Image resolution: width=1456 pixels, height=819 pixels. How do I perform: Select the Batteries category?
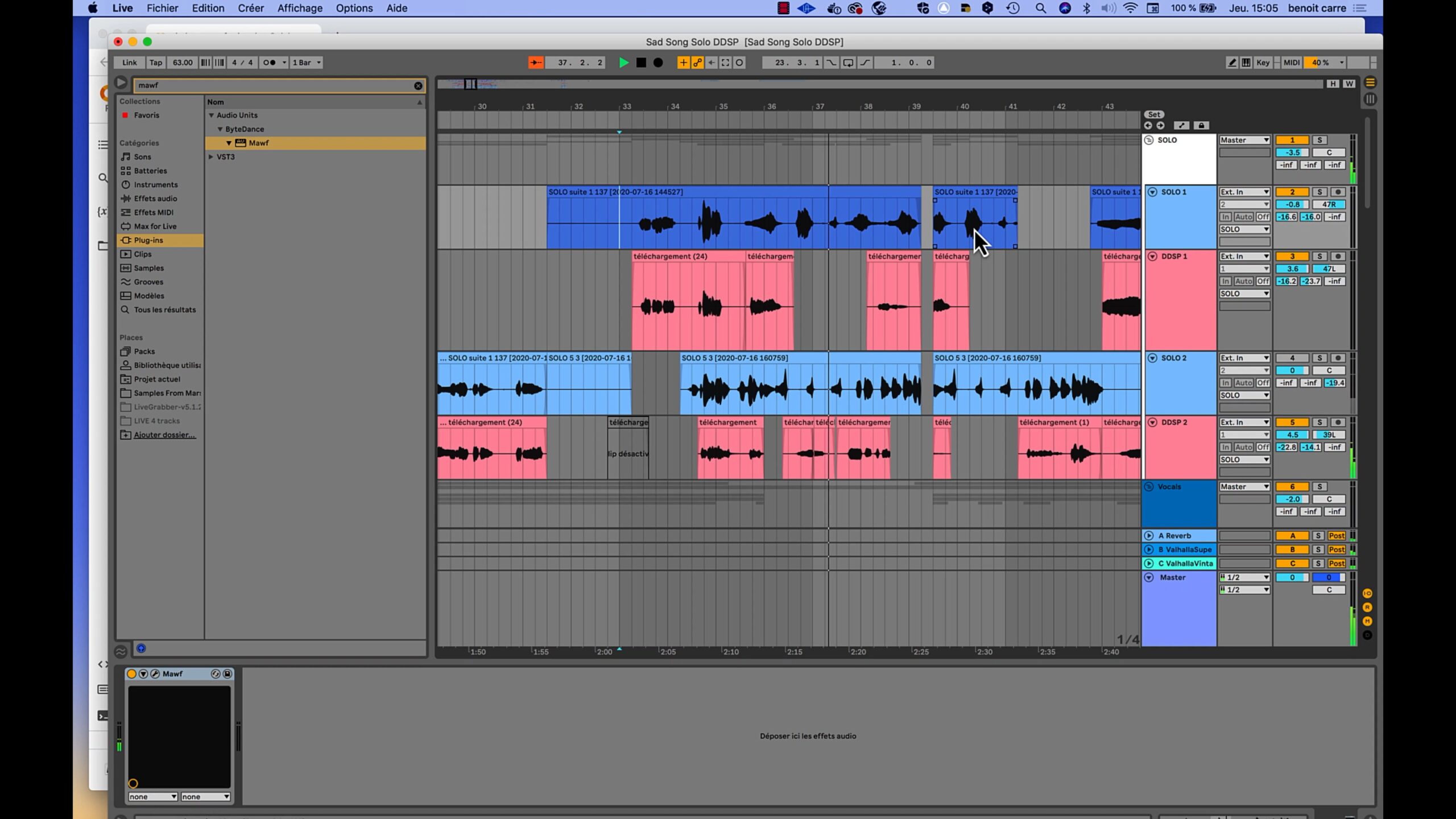(x=150, y=171)
